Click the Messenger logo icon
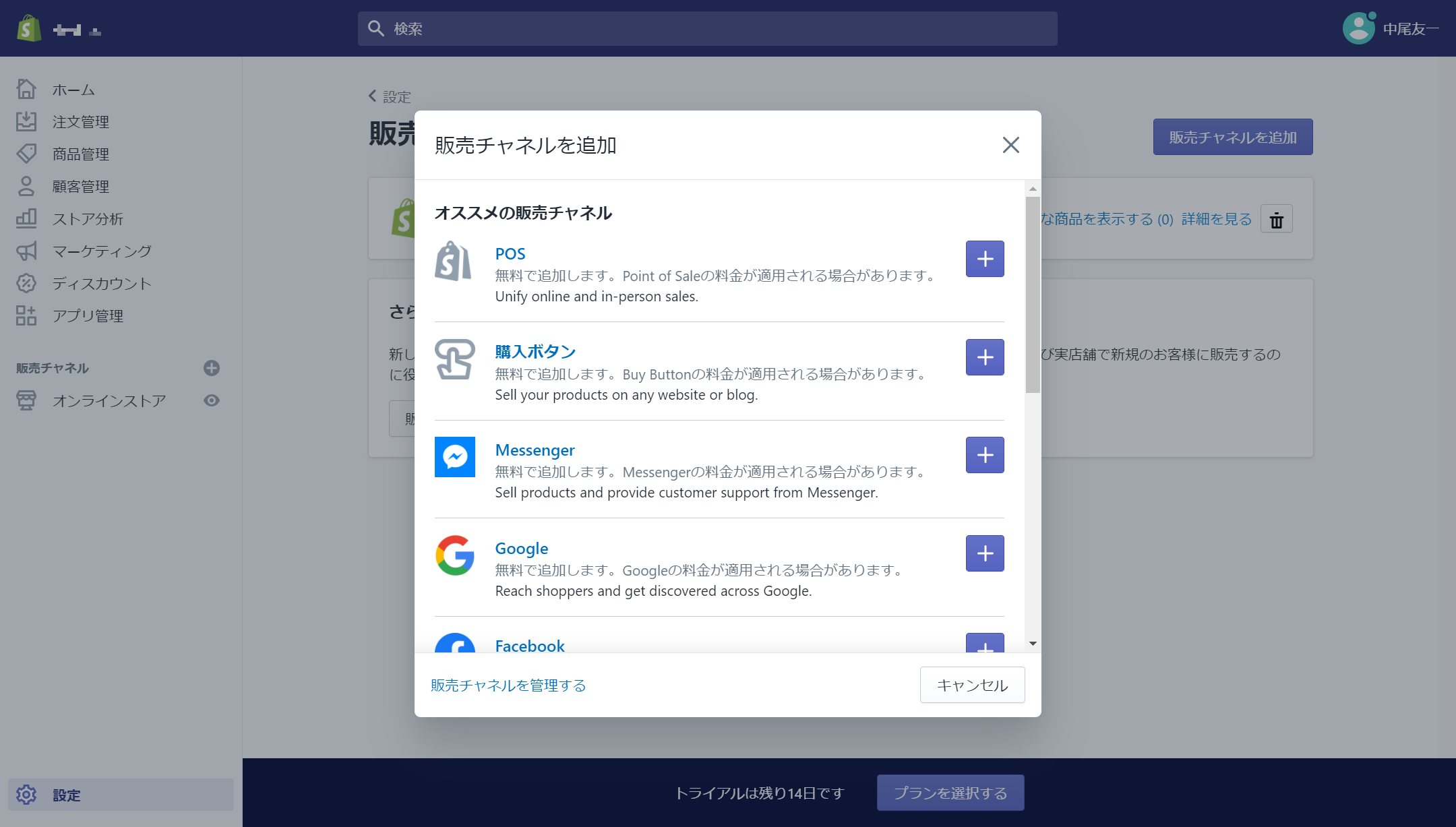 [x=454, y=457]
